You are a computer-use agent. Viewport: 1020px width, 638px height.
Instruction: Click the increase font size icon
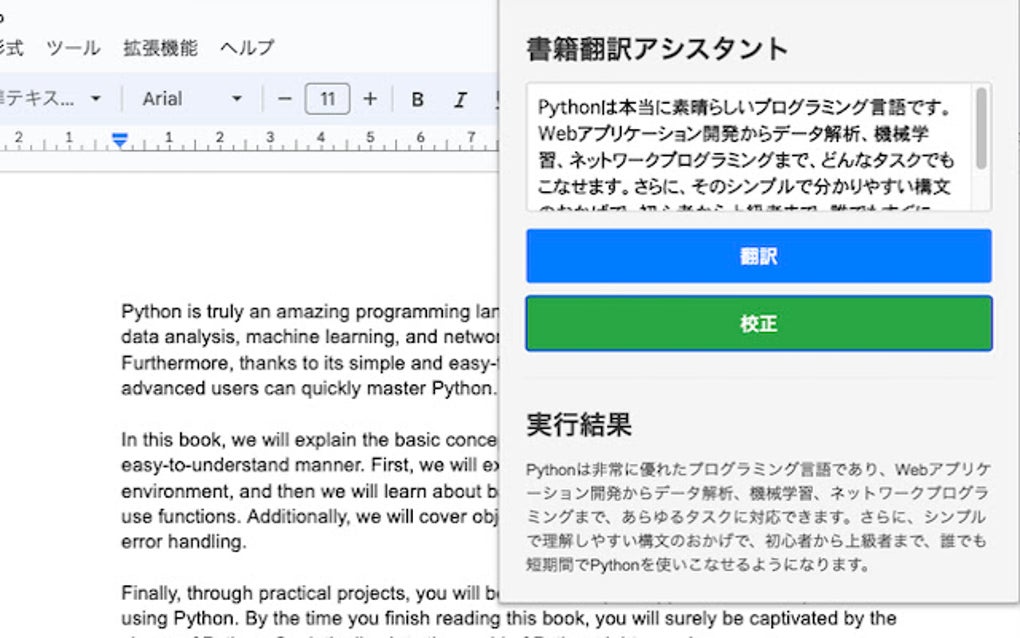pyautogui.click(x=371, y=99)
